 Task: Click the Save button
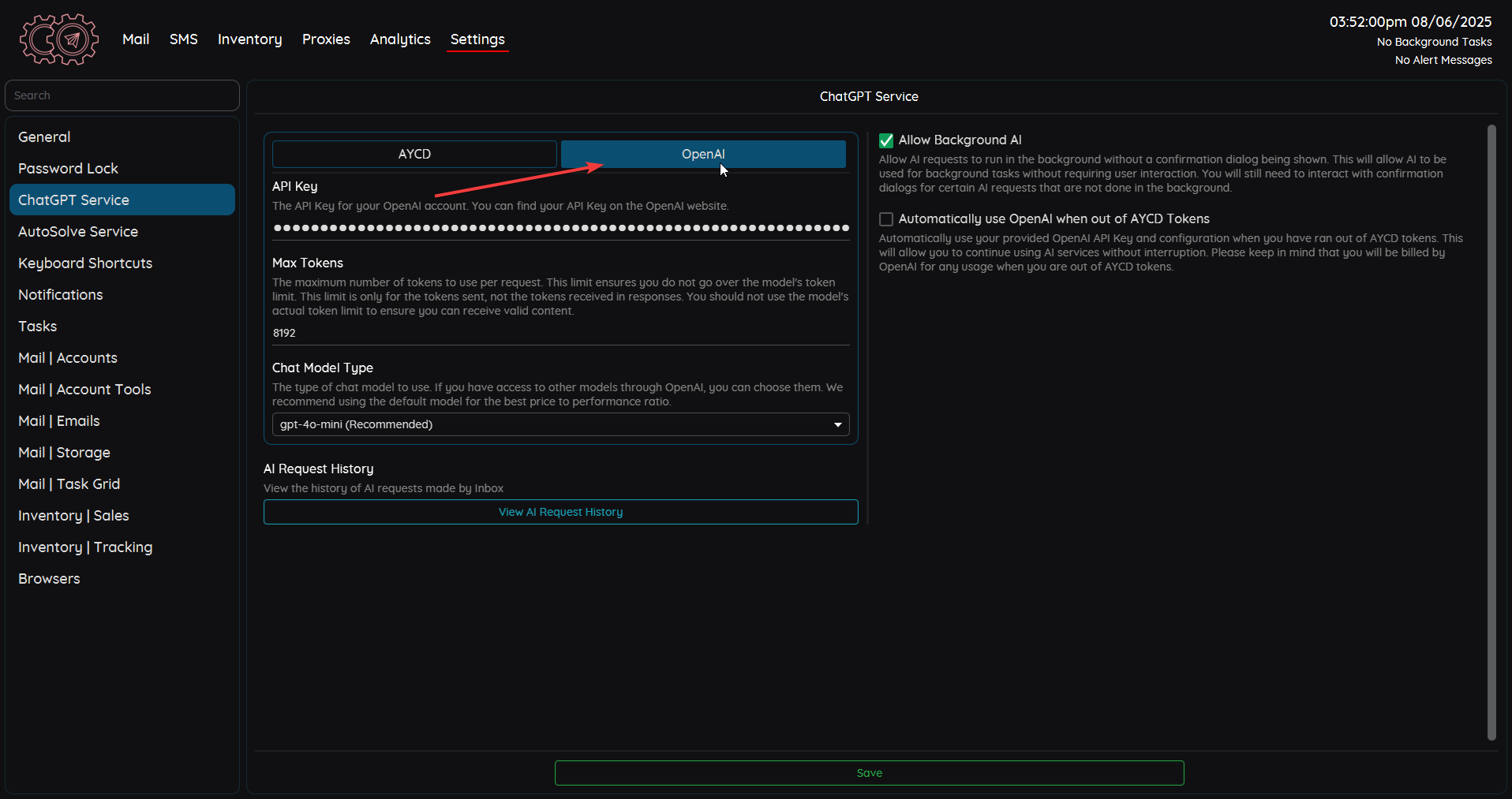(x=868, y=772)
